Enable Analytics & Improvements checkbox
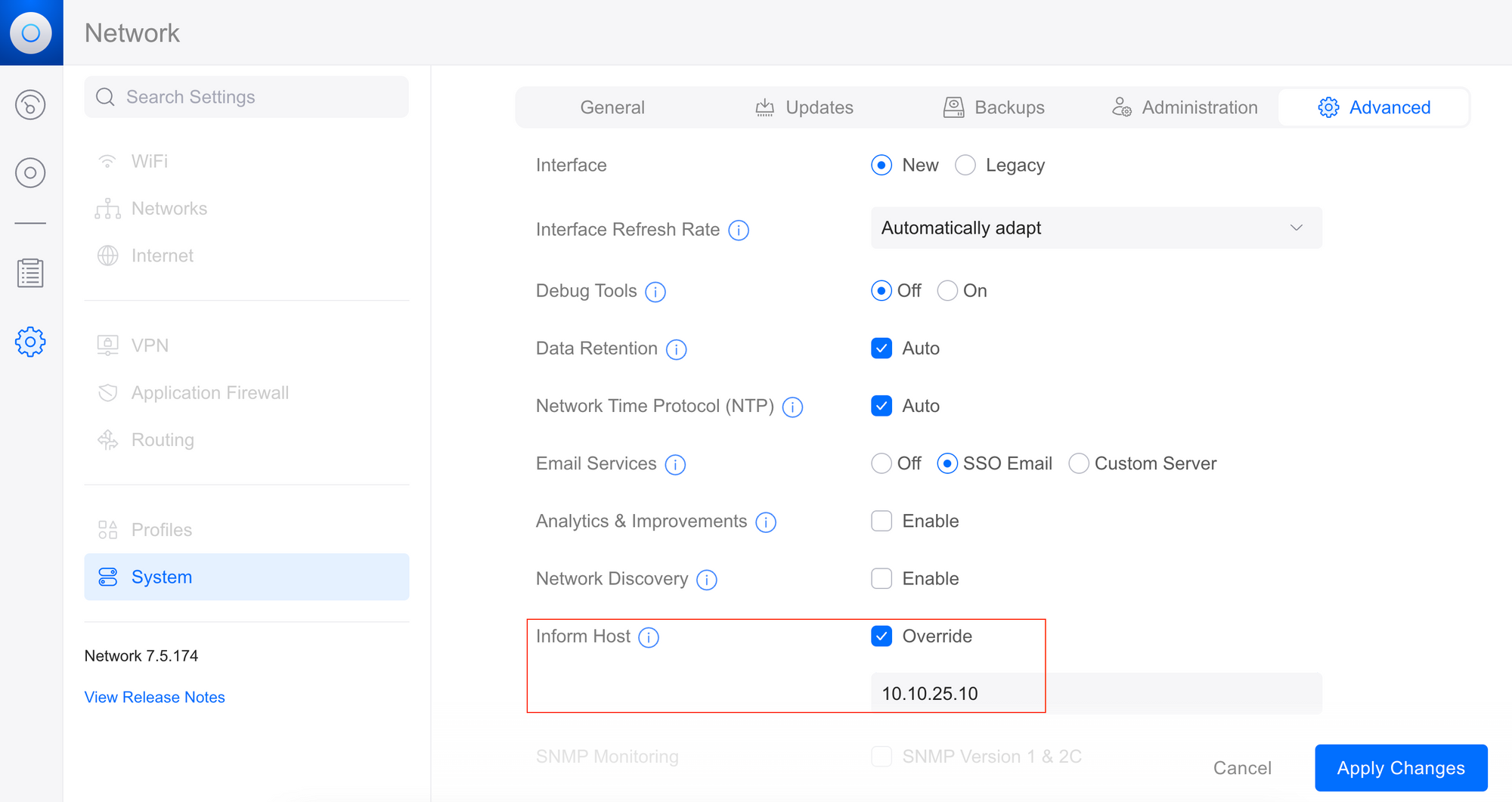 (x=881, y=521)
